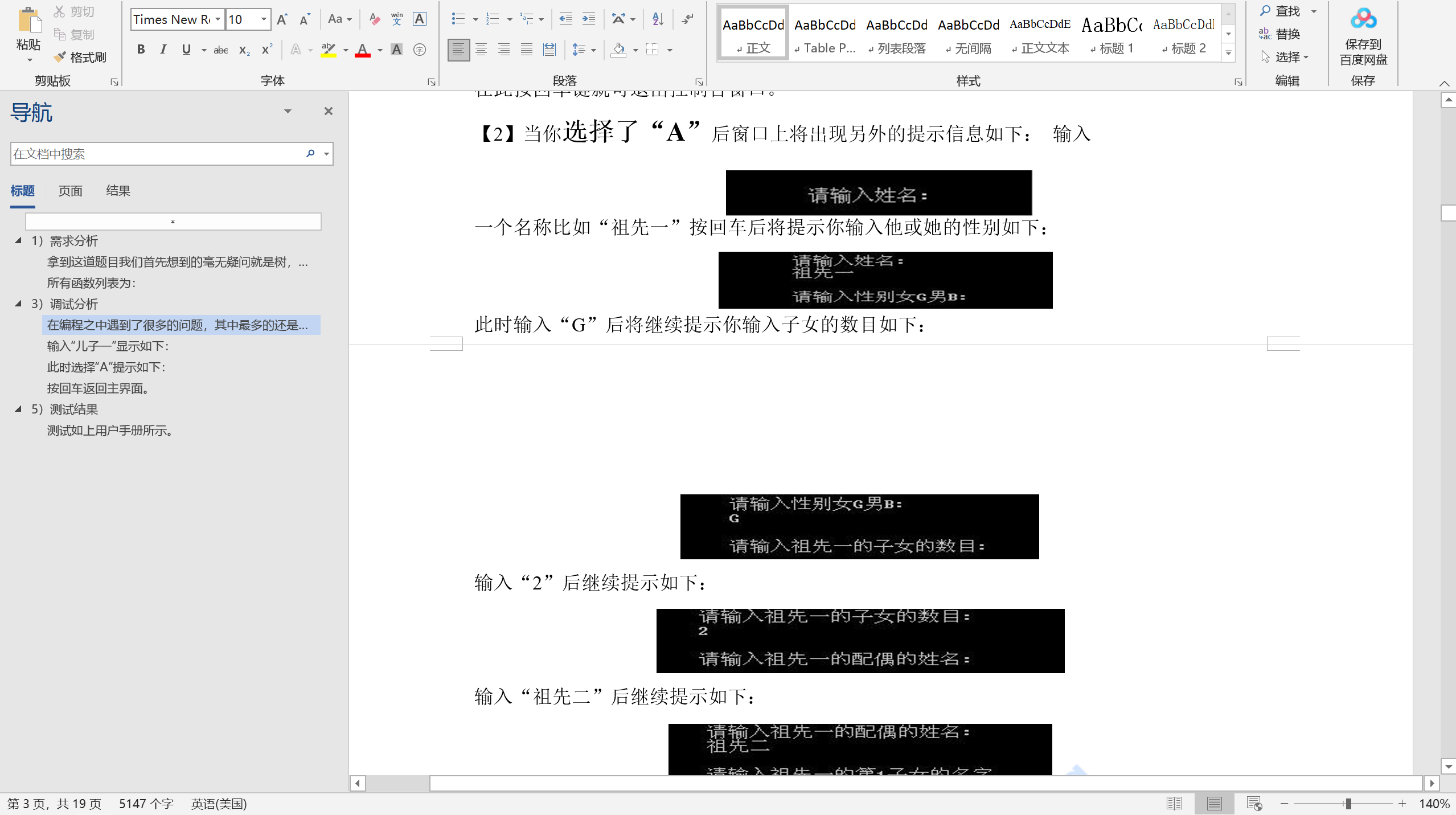
Task: Toggle italic formatting
Action: pyautogui.click(x=163, y=50)
